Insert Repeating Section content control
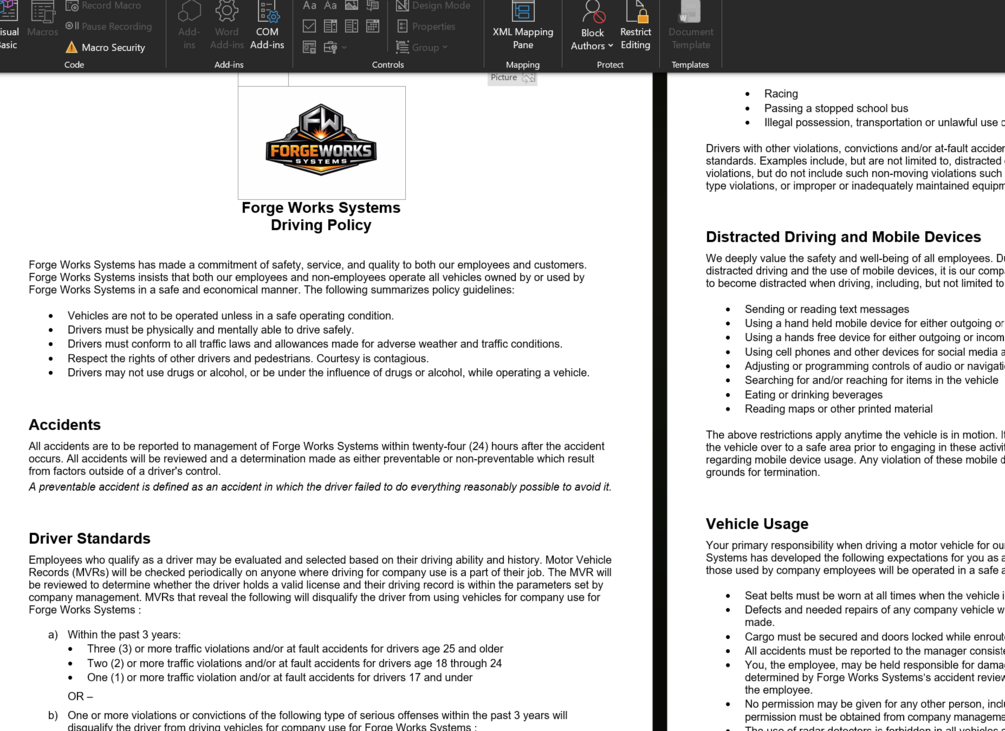This screenshot has height=731, width=1005. tap(310, 47)
